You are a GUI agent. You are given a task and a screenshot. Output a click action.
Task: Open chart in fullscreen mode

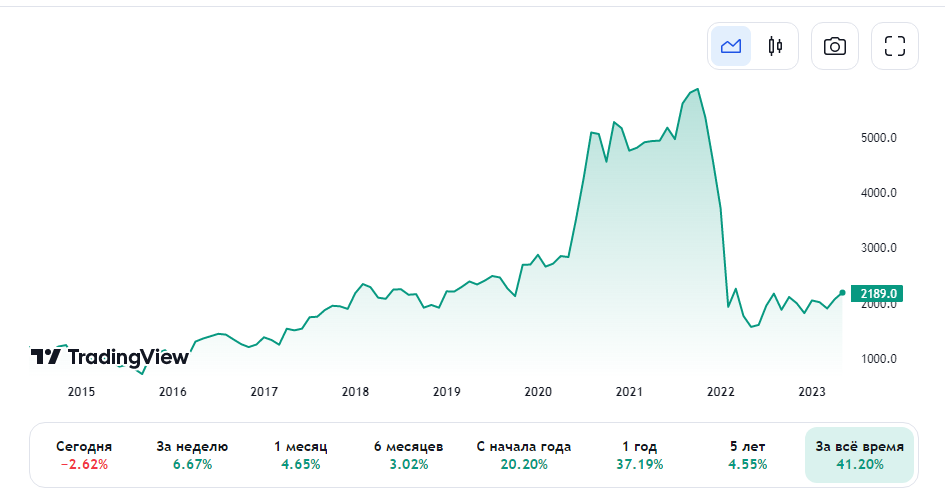[x=895, y=46]
